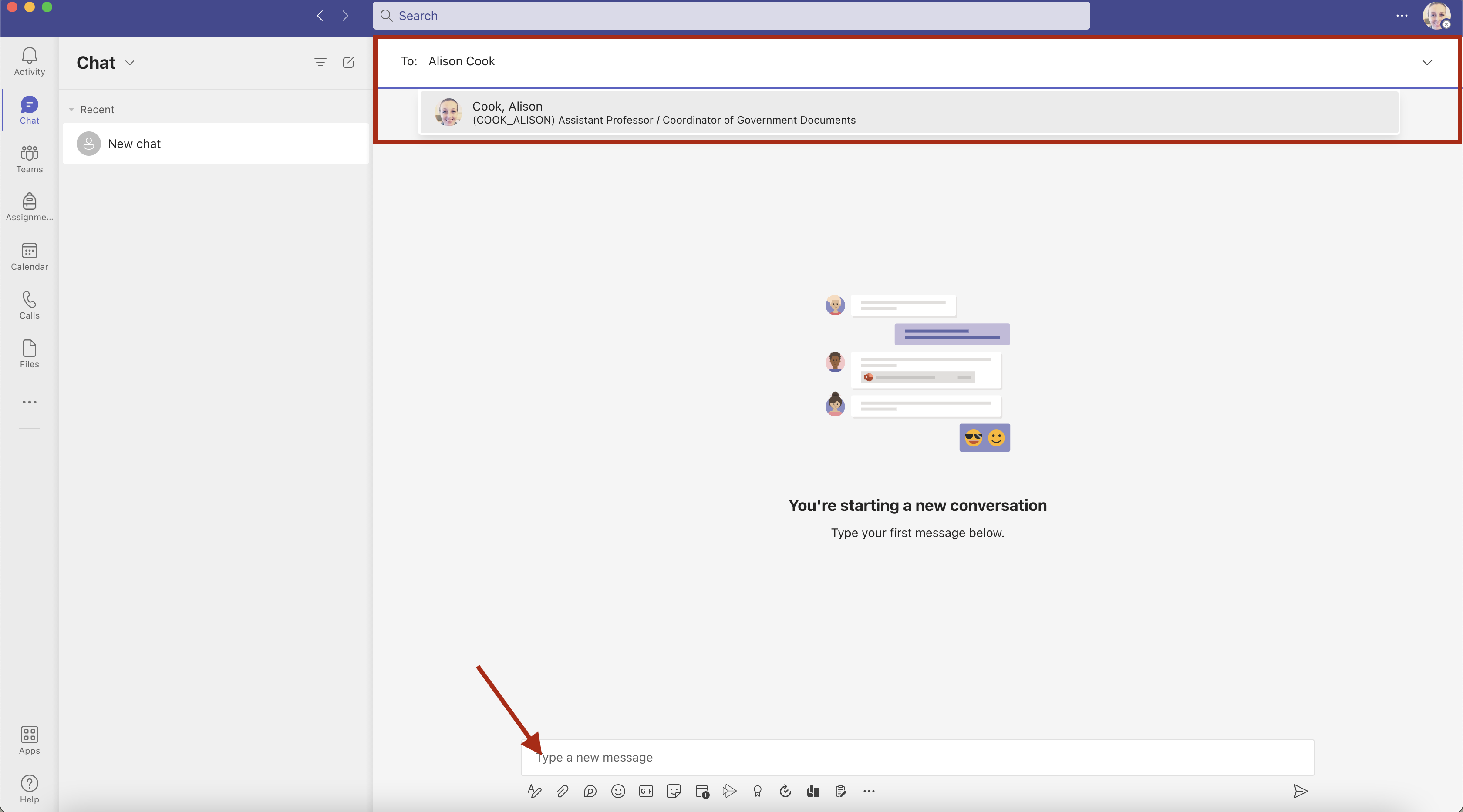Start a new chat with compose icon
Viewport: 1463px width, 812px height.
point(348,62)
